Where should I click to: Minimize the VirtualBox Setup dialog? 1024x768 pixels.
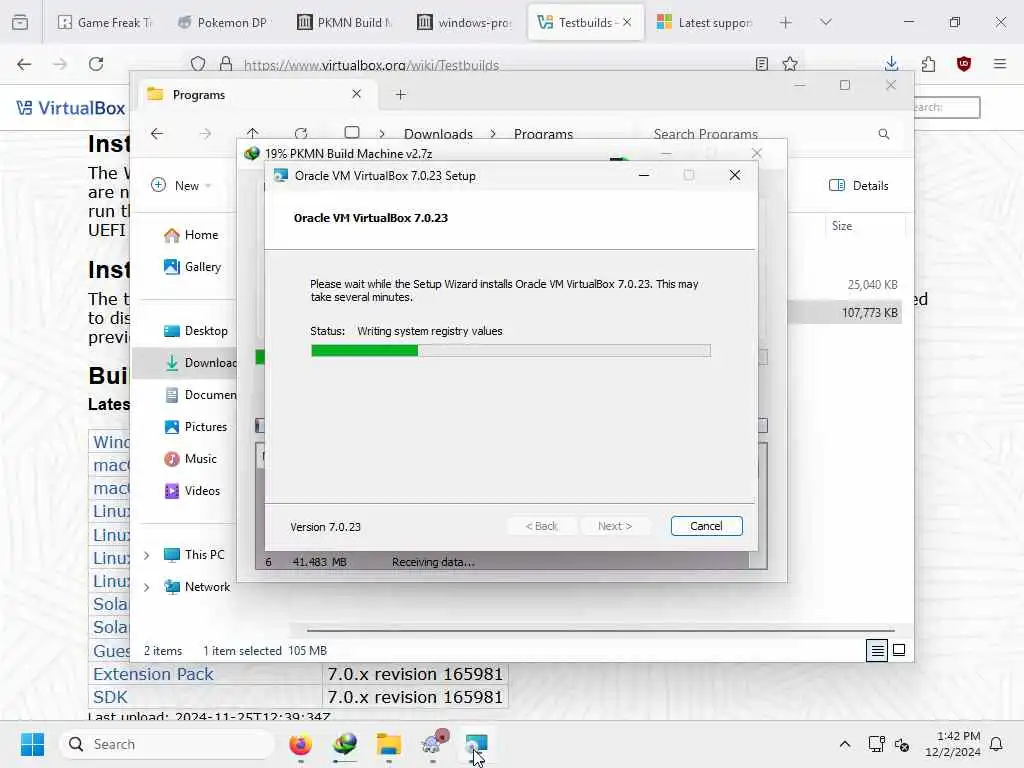pos(643,175)
